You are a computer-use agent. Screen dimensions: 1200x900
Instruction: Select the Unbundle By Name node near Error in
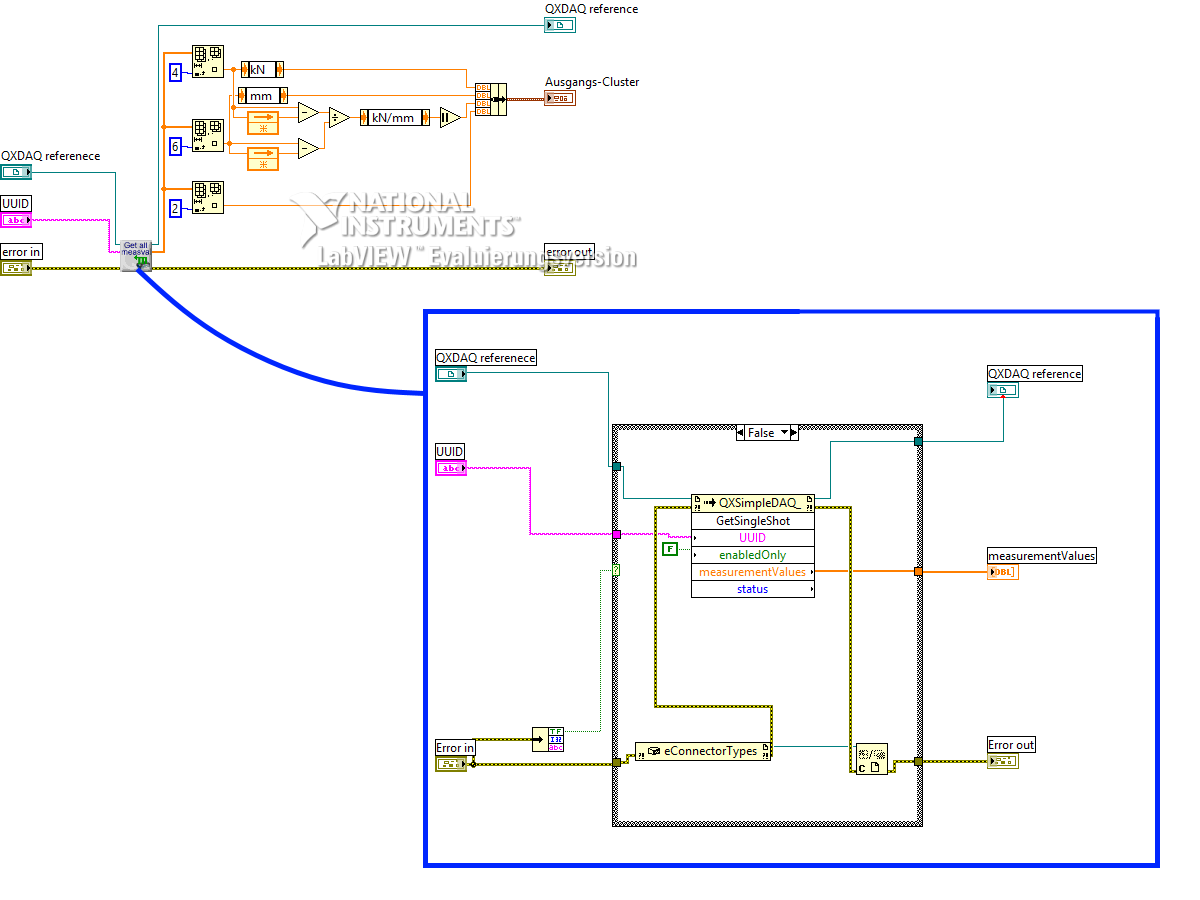549,739
